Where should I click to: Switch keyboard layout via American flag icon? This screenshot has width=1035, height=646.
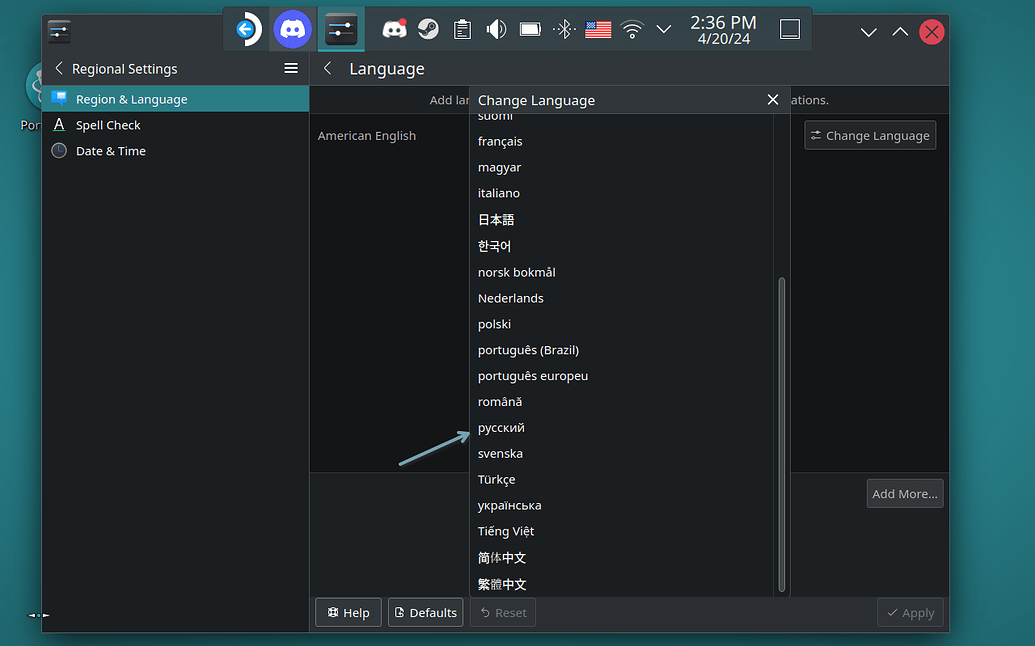tap(597, 29)
